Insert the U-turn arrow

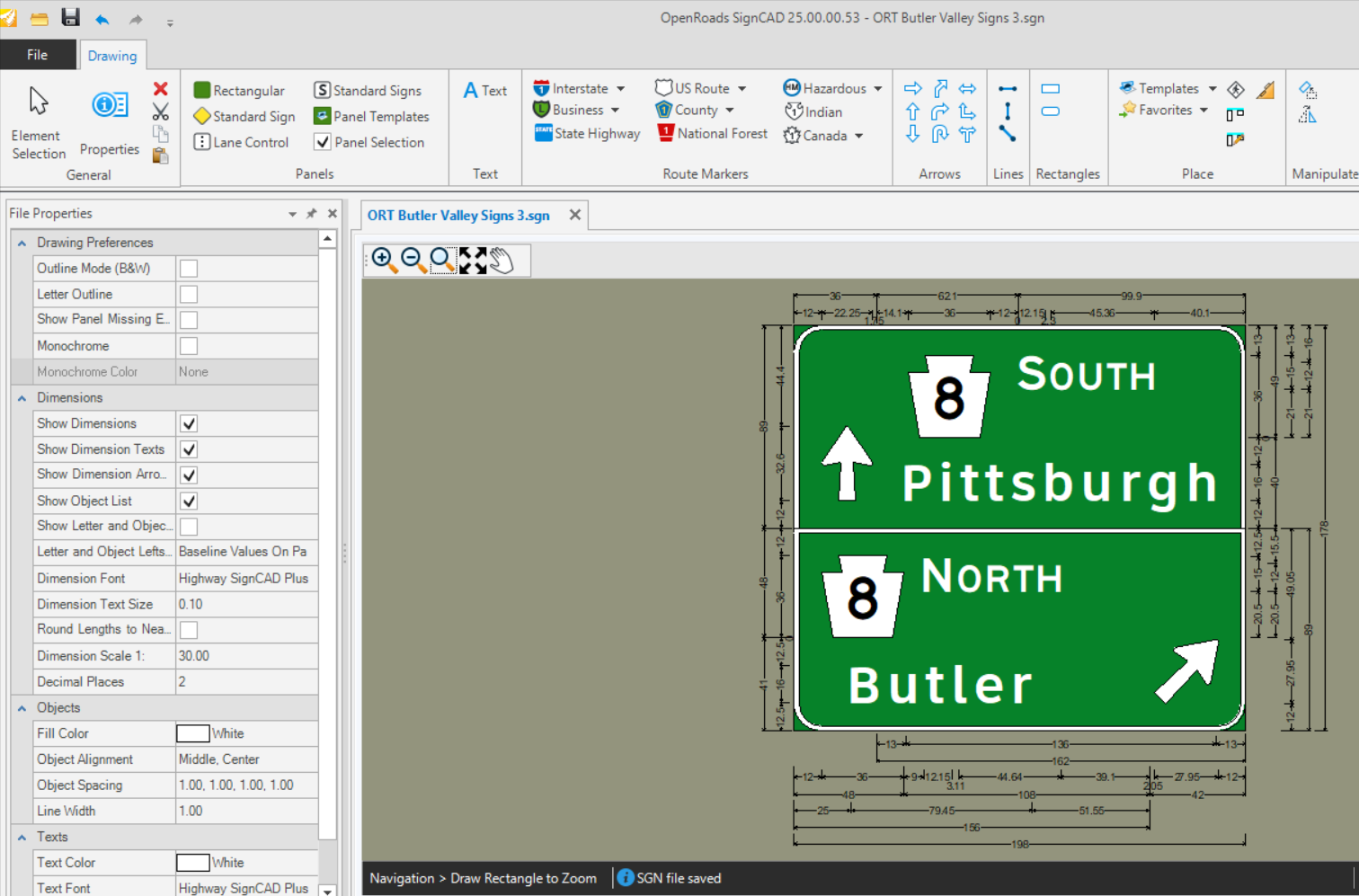click(940, 134)
